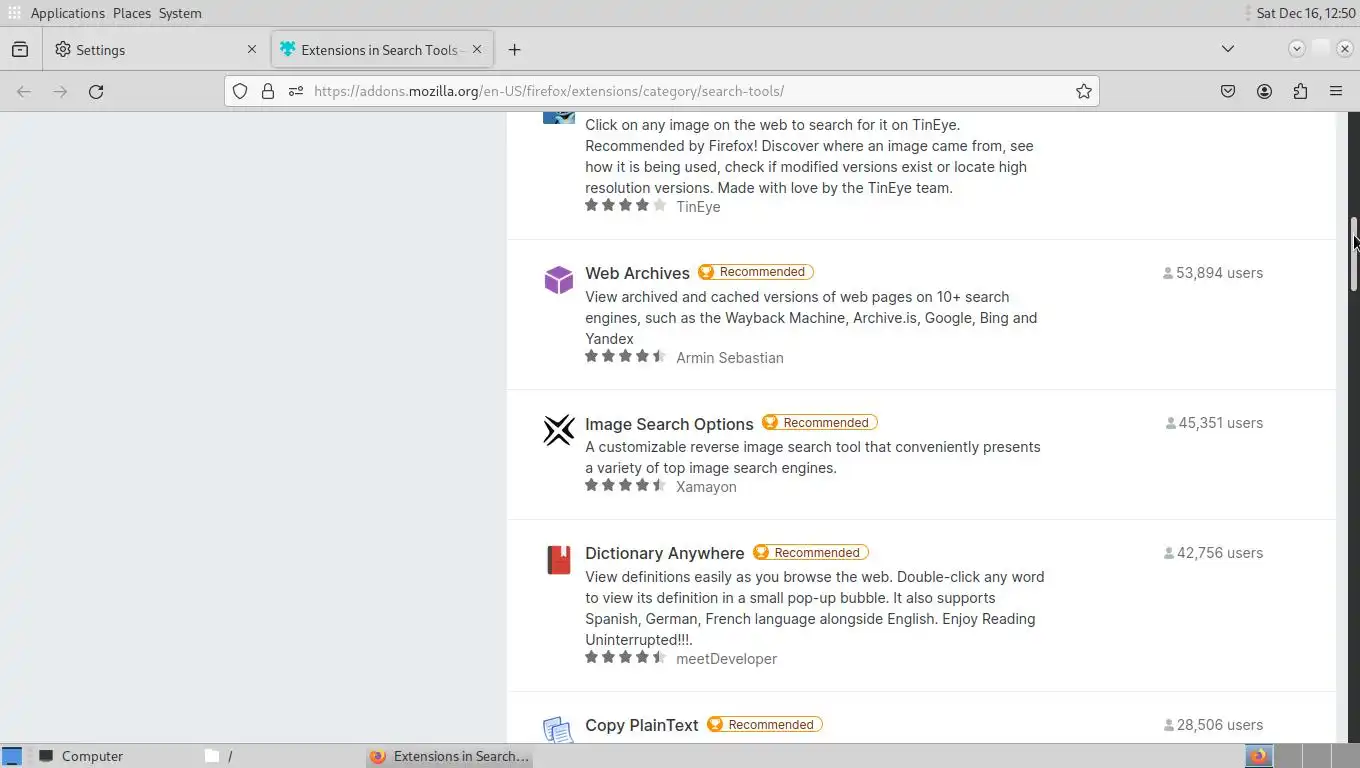This screenshot has height=768, width=1360.
Task: Click Recommended badge beside Web Archives
Action: click(756, 272)
